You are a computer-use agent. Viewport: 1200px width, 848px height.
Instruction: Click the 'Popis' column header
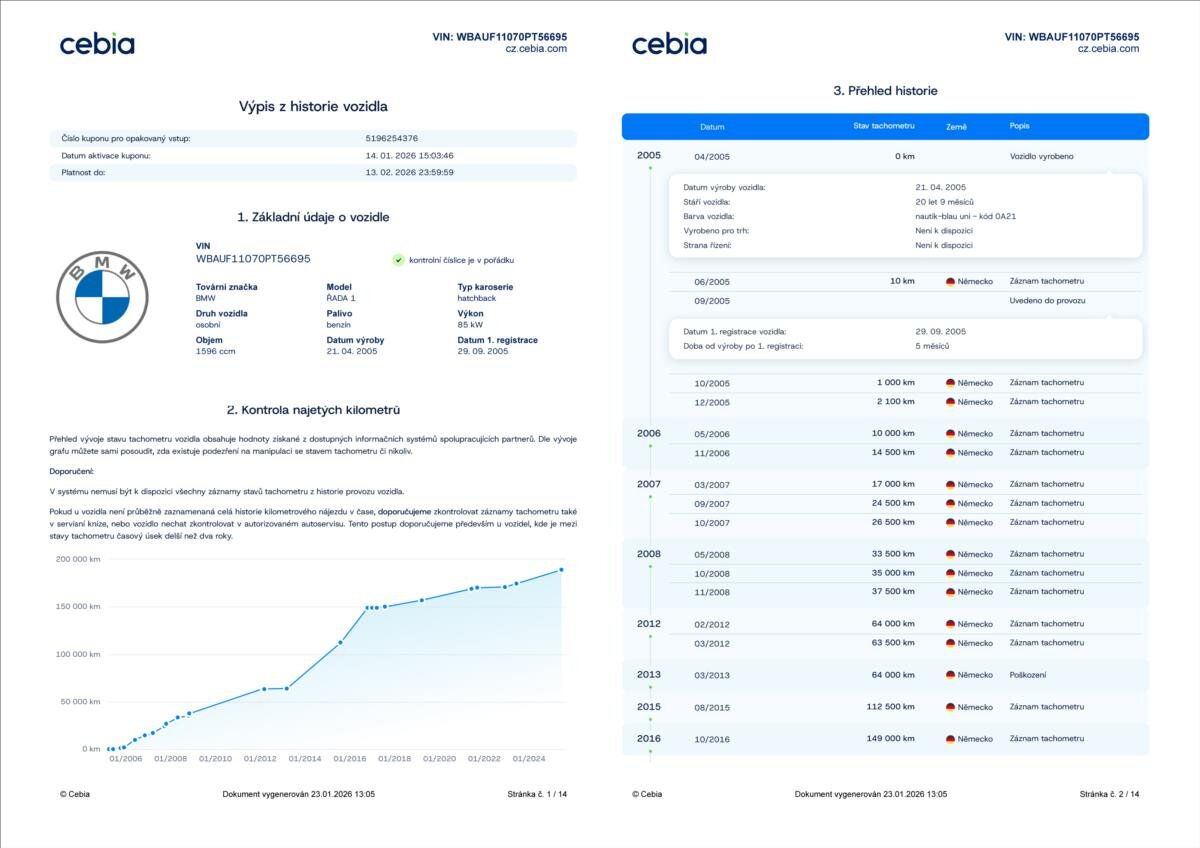(1019, 127)
